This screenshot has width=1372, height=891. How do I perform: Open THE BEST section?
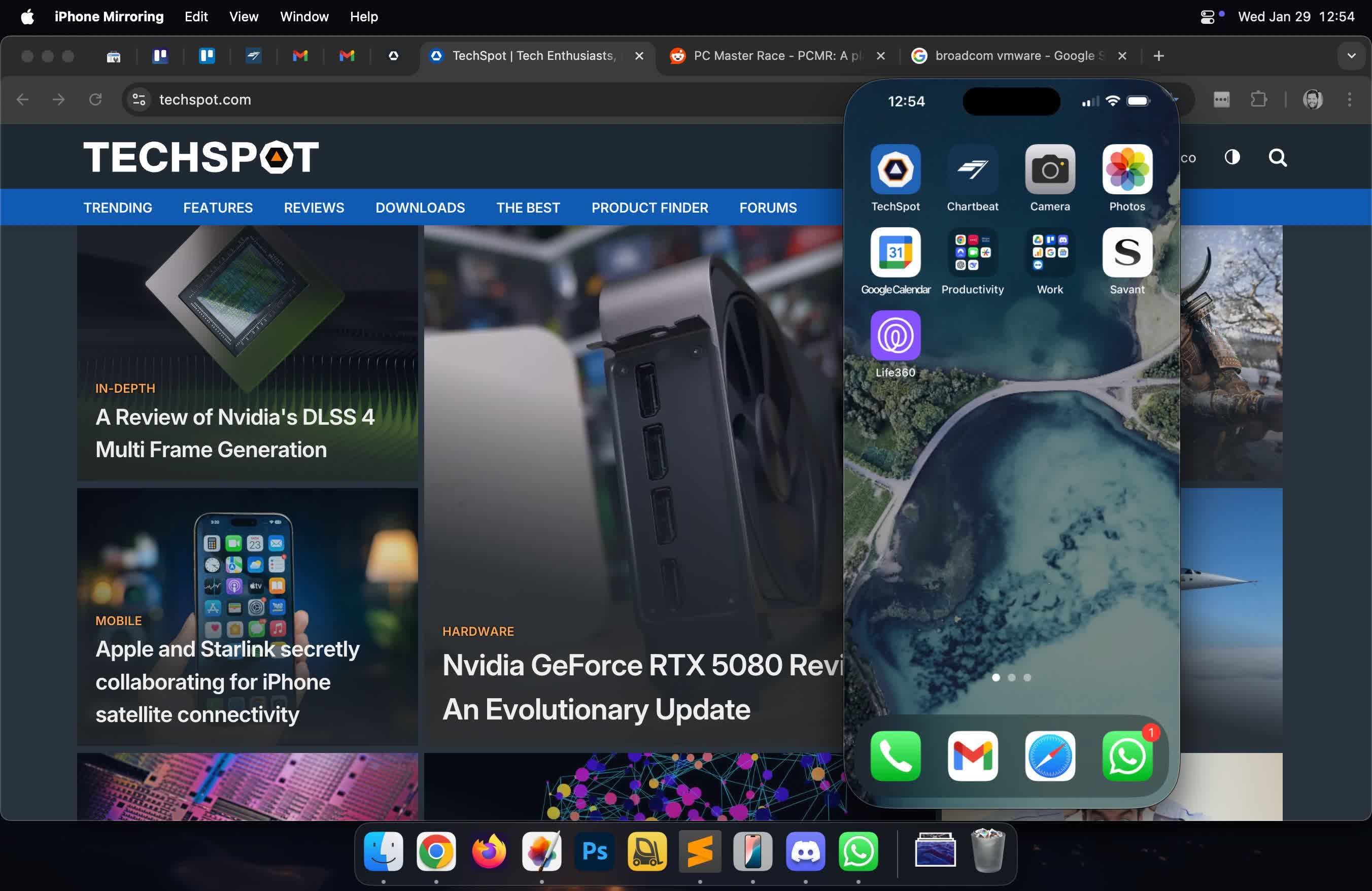(528, 208)
